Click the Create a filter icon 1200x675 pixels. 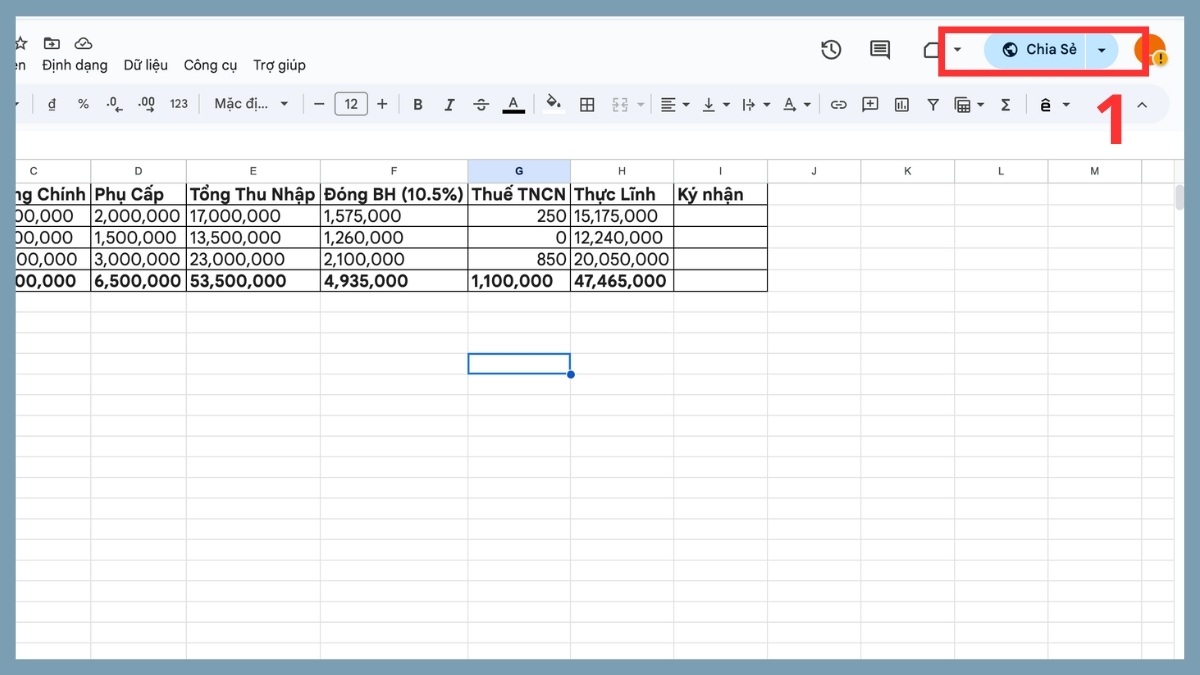pos(932,103)
